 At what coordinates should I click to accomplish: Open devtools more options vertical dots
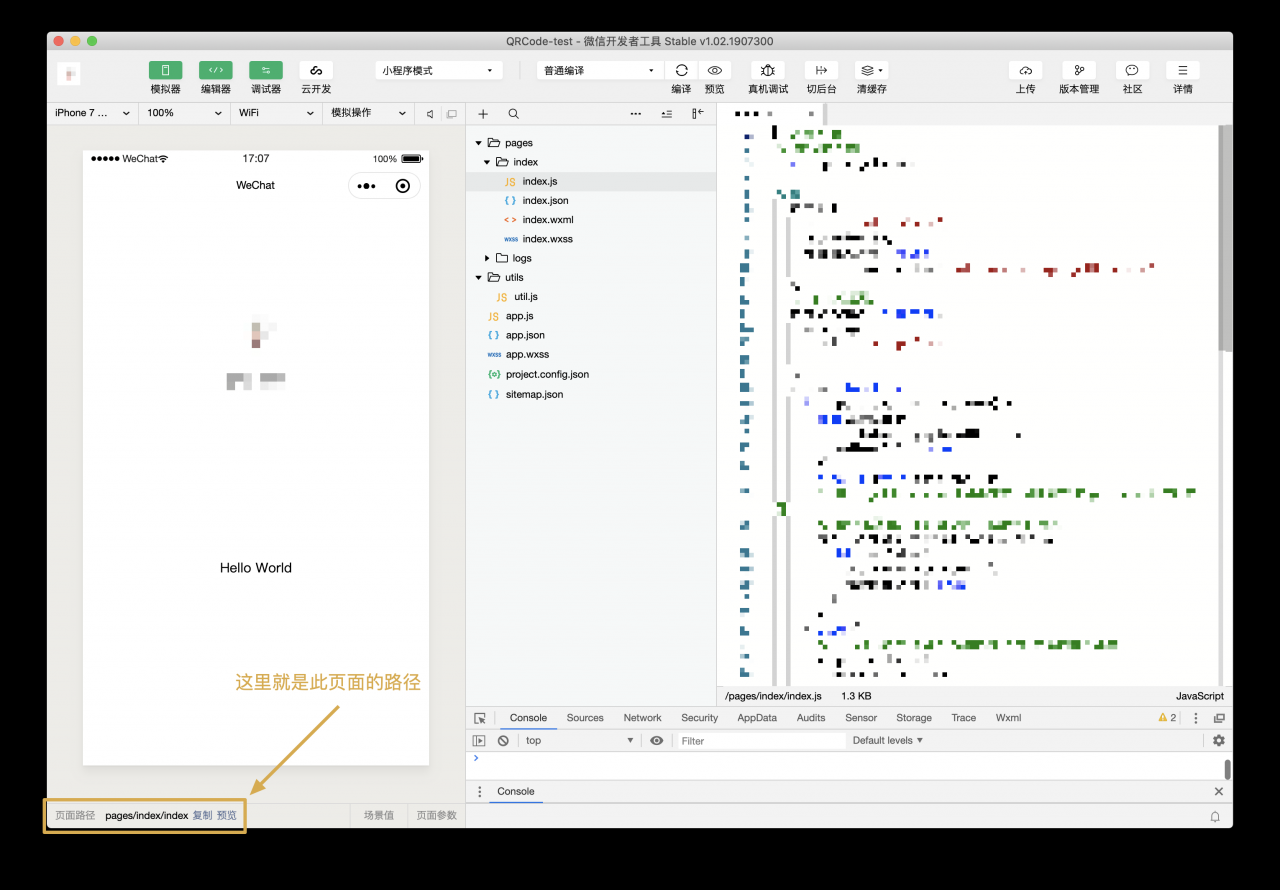(1196, 718)
